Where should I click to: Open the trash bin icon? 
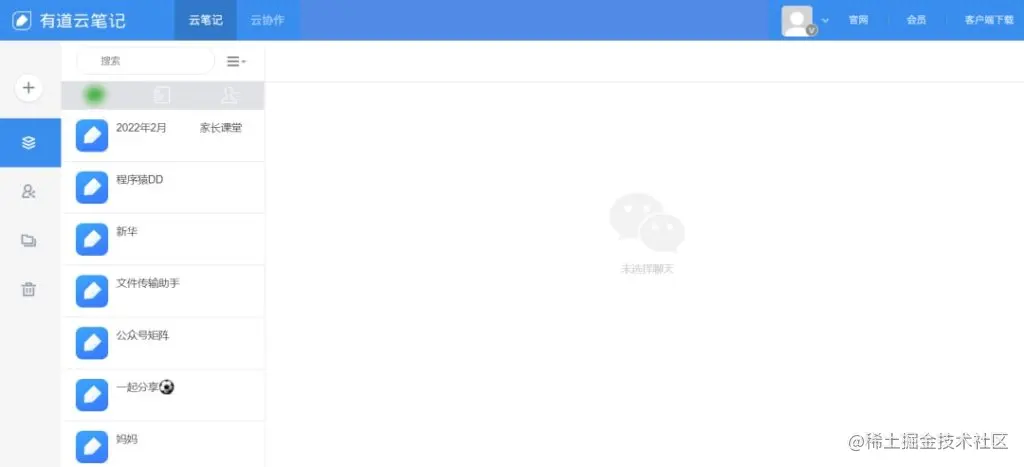tap(29, 289)
